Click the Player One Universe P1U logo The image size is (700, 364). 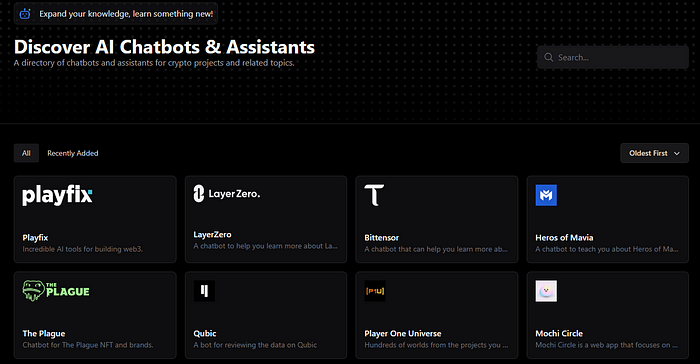pos(375,291)
